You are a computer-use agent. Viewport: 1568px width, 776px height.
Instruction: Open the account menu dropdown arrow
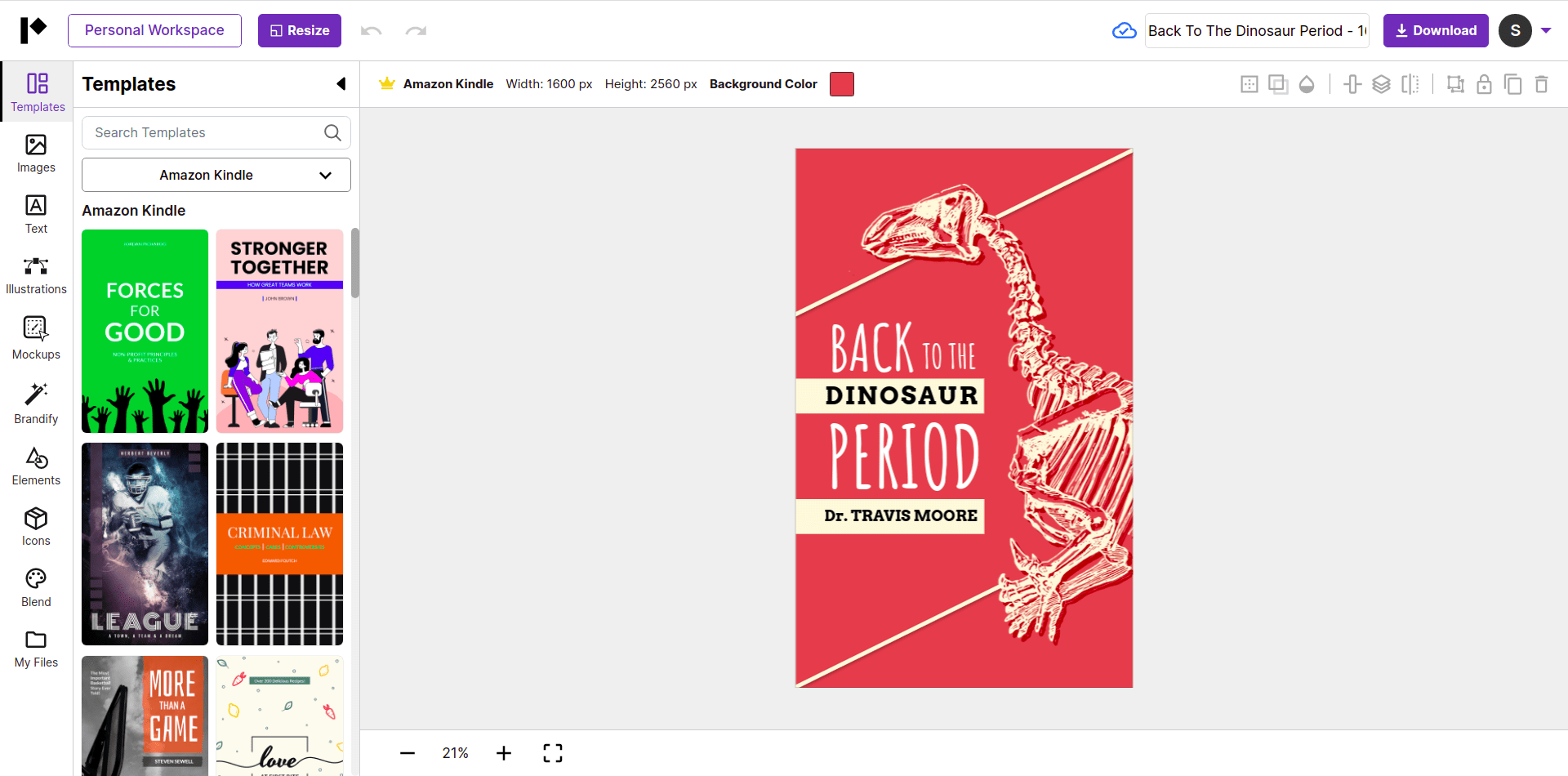click(1546, 31)
